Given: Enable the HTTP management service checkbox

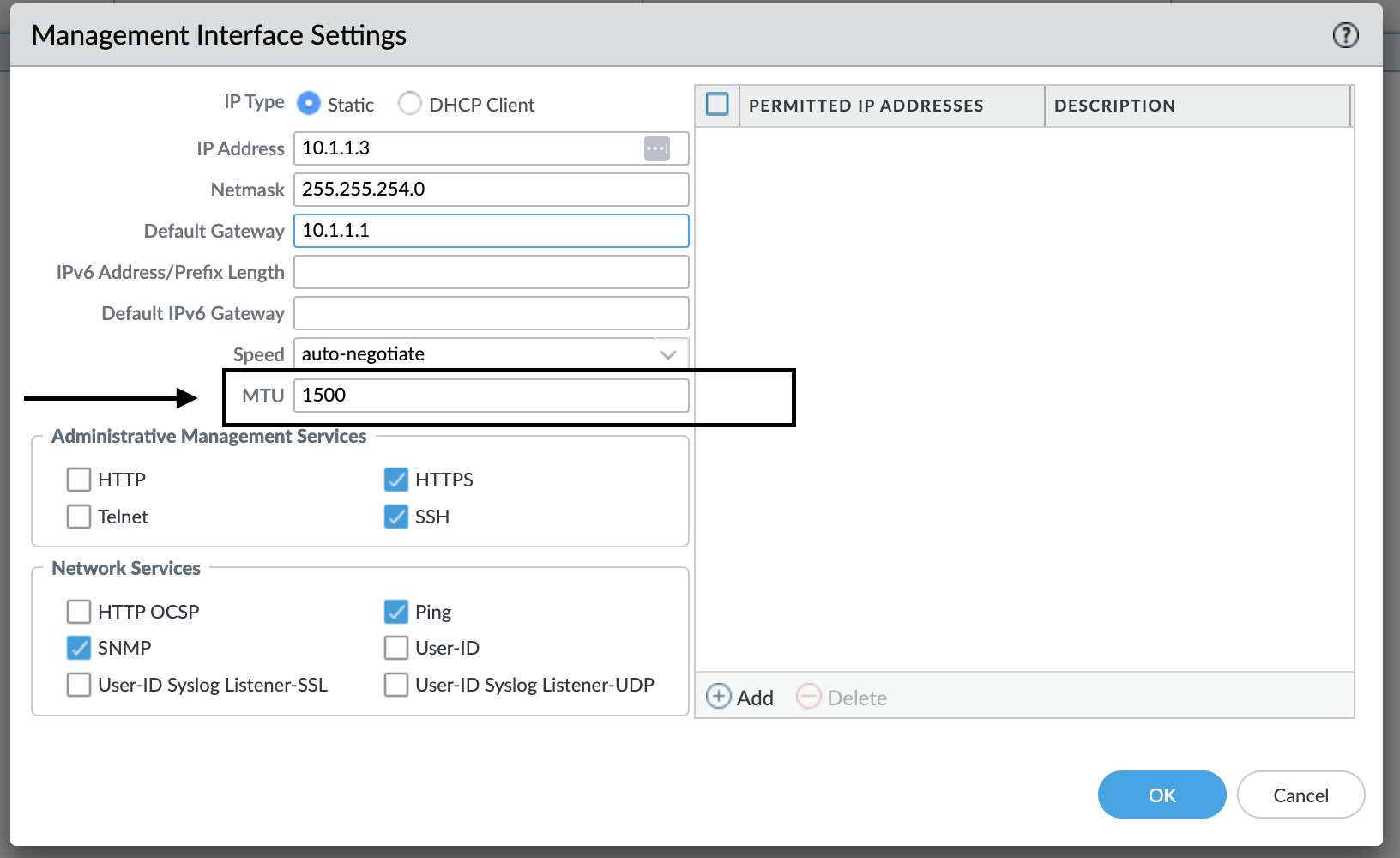Looking at the screenshot, I should click(x=79, y=480).
